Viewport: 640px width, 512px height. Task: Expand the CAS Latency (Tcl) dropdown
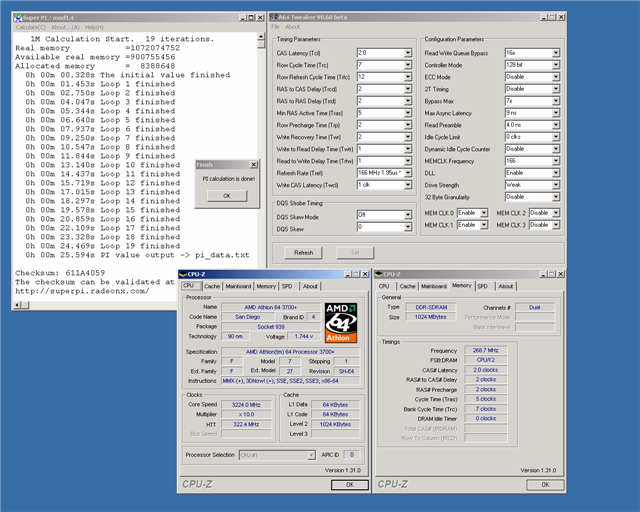pyautogui.click(x=407, y=52)
